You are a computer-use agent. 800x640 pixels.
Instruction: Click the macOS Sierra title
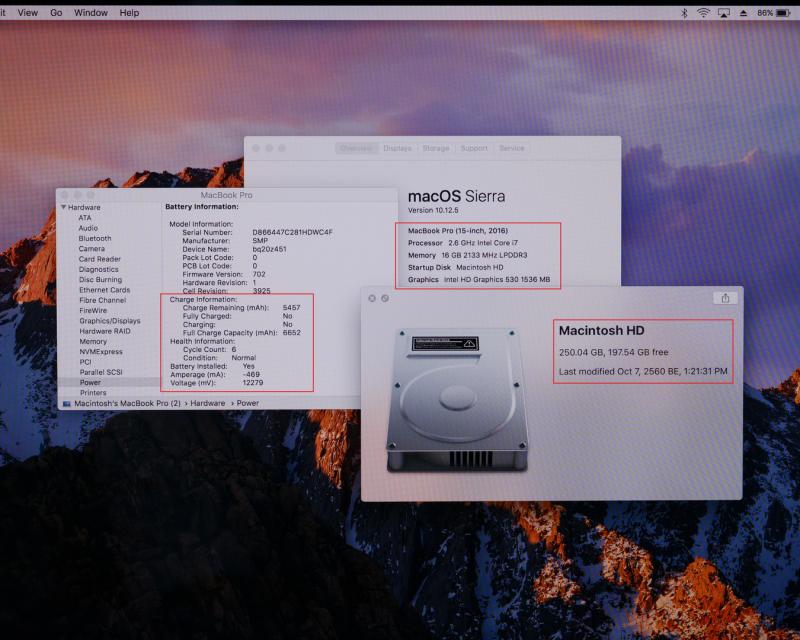(456, 196)
